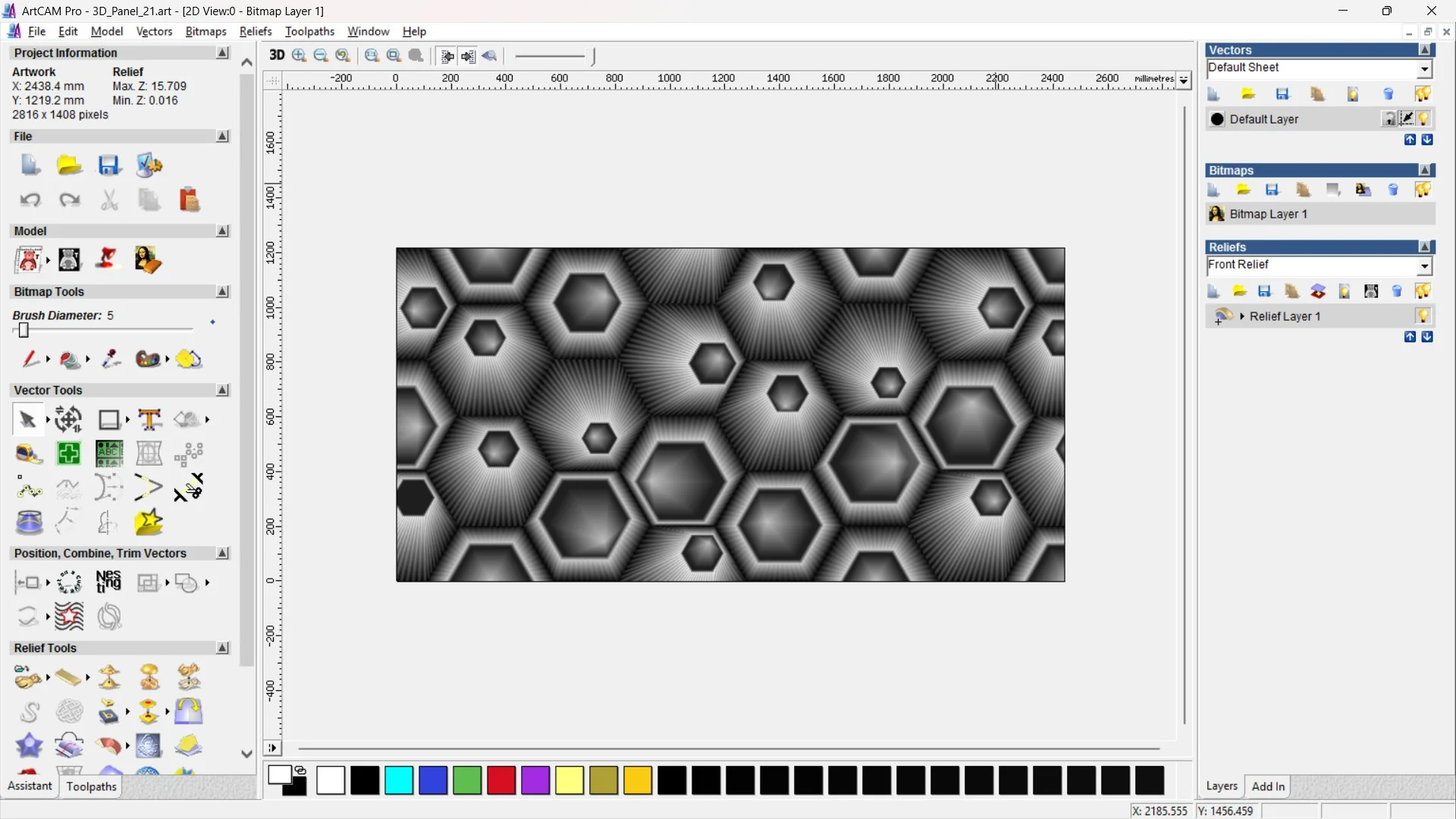The image size is (1456, 819).
Task: Click the Nesting tool icon
Action: coord(108,582)
